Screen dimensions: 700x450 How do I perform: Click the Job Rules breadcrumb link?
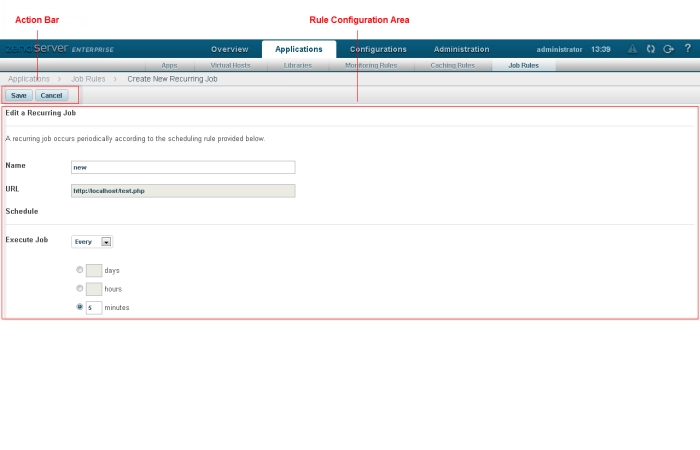point(89,78)
